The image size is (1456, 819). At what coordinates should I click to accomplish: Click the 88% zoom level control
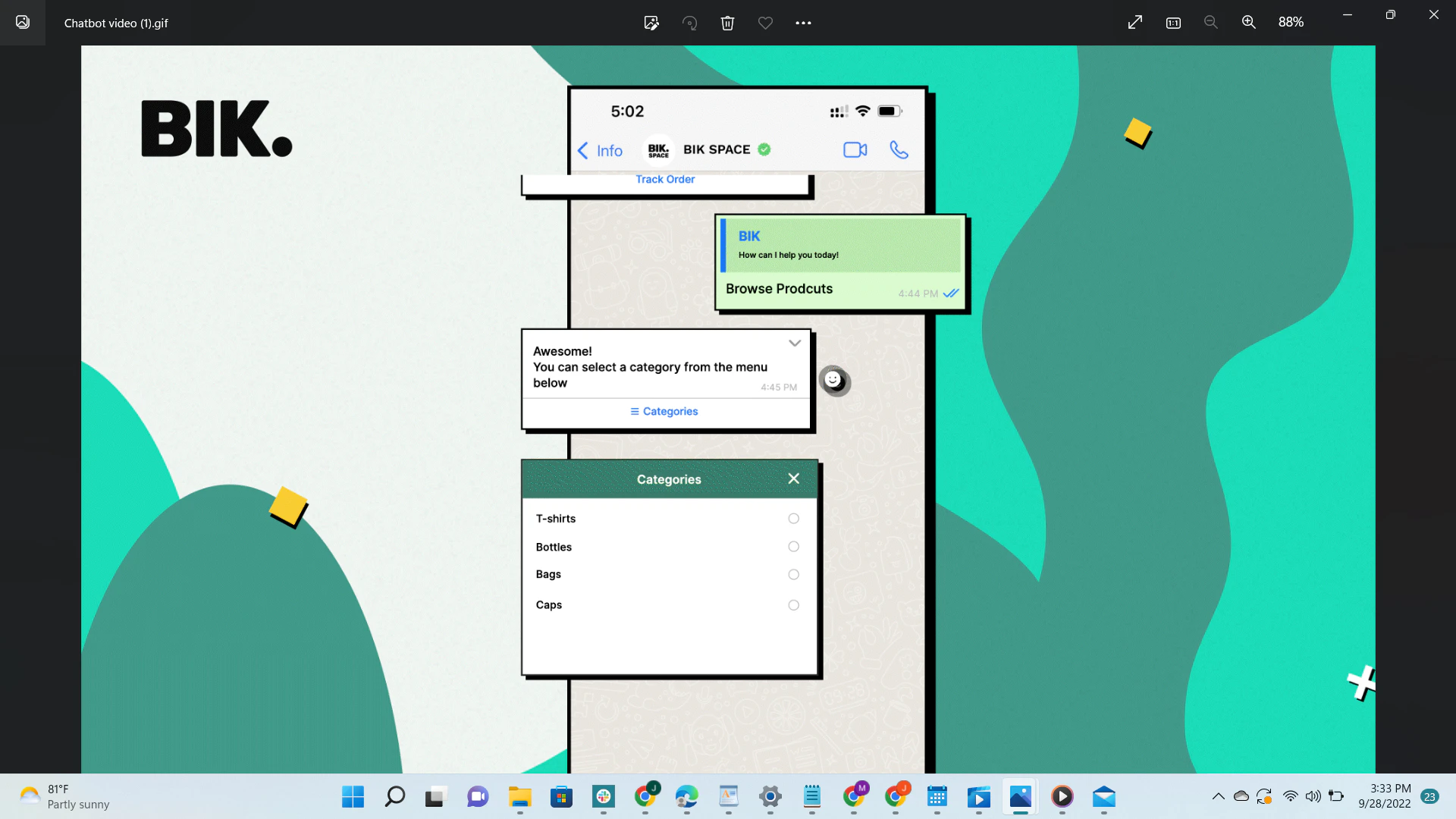[x=1291, y=22]
